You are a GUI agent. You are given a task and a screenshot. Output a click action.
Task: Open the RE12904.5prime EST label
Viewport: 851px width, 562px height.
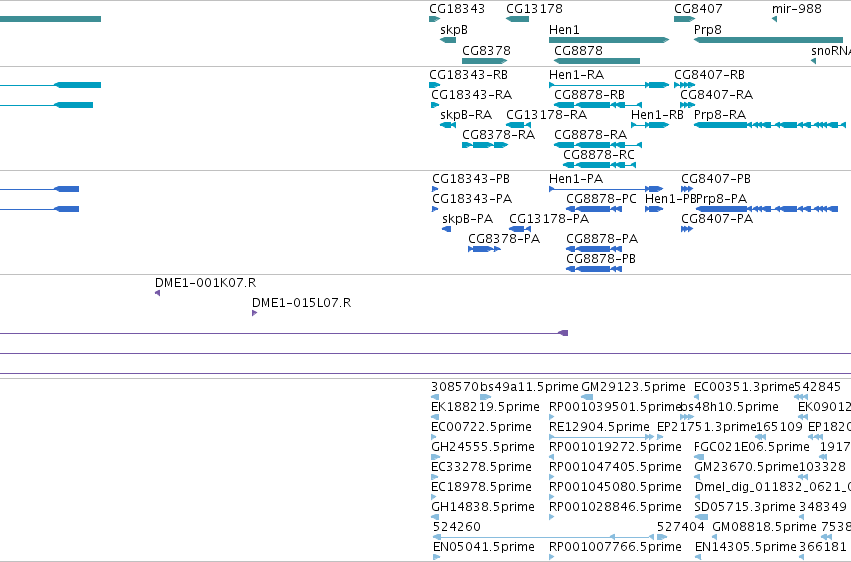599,427
